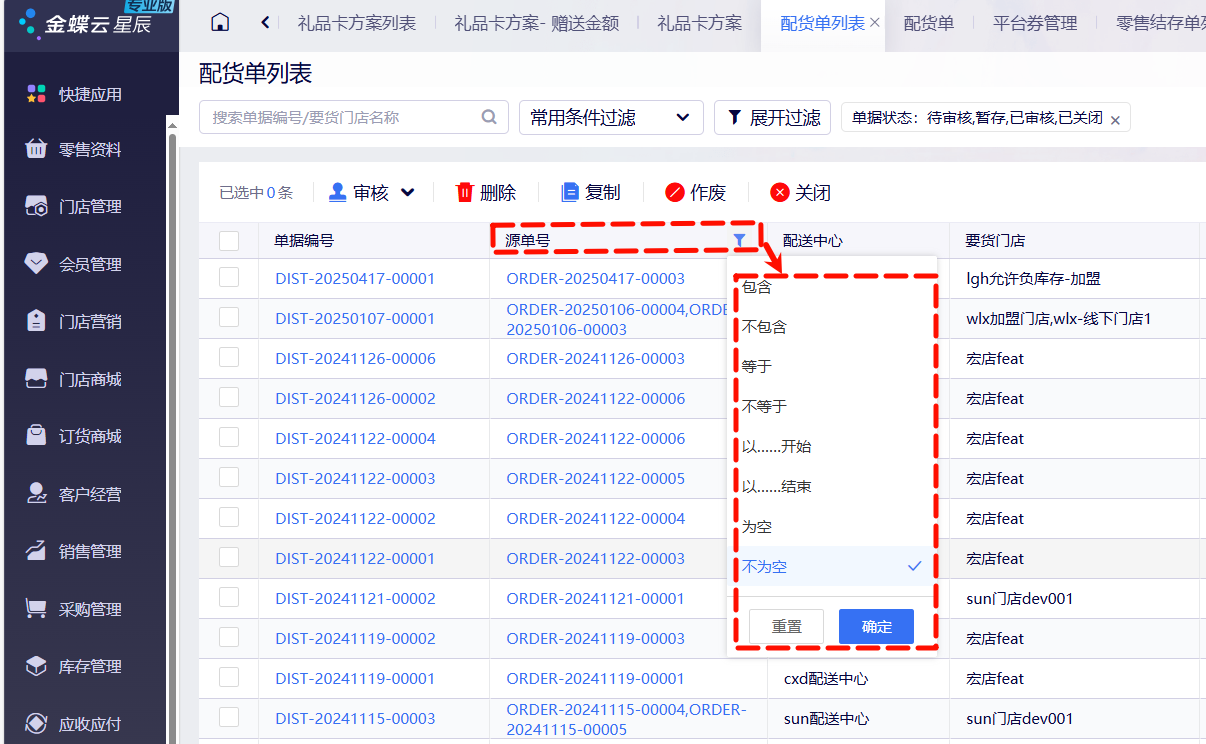Click 确定 button in filter popup
This screenshot has height=744, width=1206.
(x=877, y=626)
